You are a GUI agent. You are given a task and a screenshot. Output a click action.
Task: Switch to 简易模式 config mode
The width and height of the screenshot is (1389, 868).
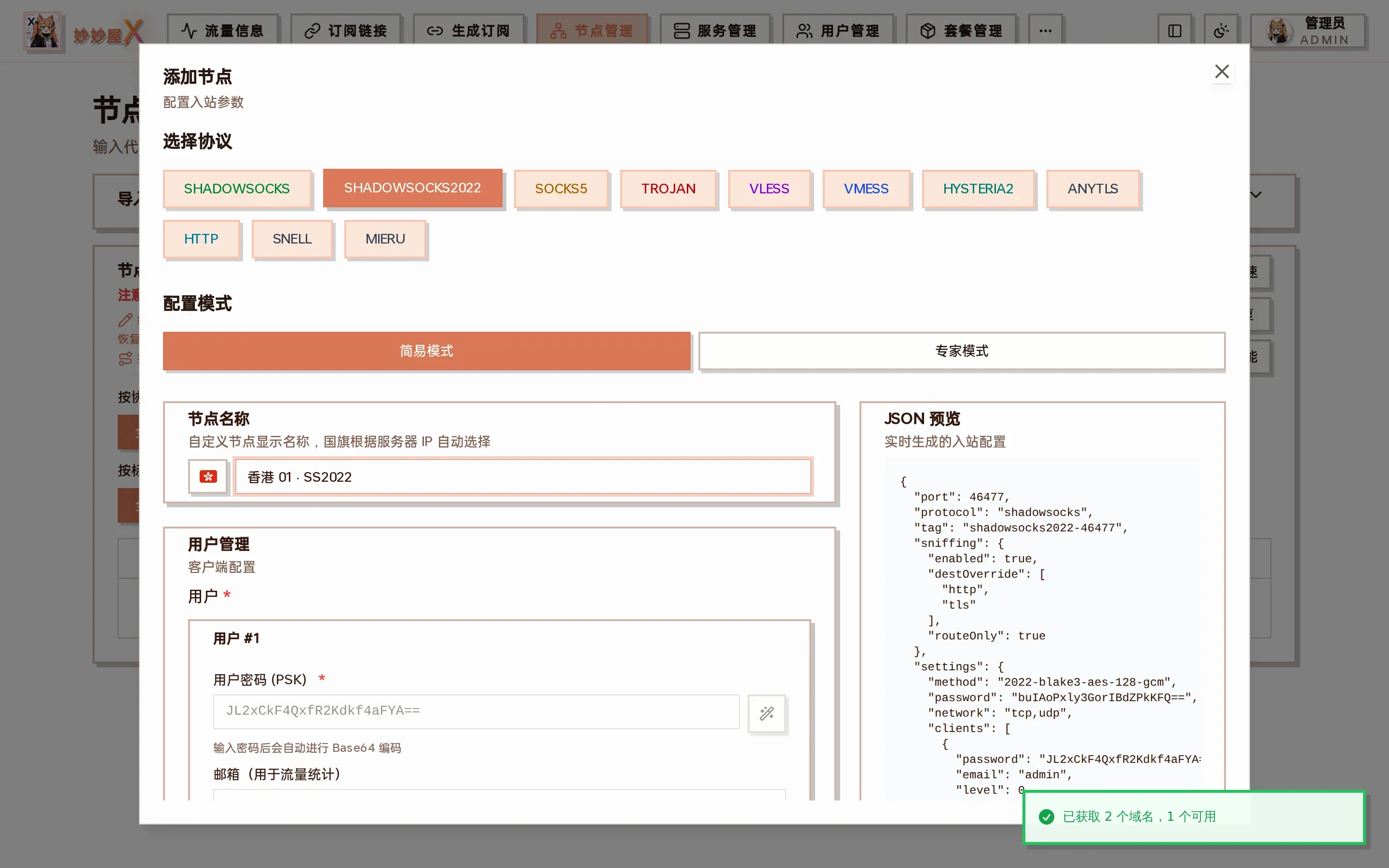pyautogui.click(x=426, y=351)
